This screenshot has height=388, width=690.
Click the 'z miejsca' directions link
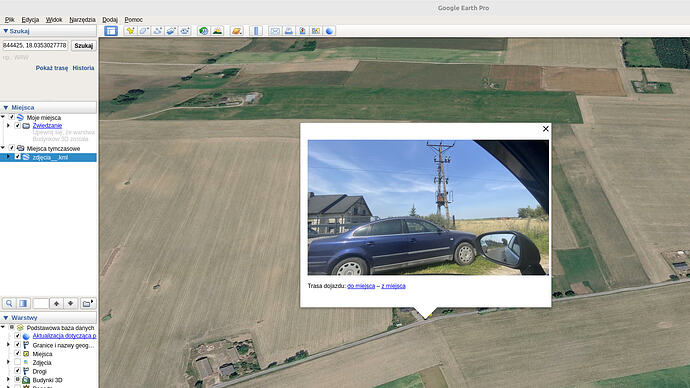[x=393, y=286]
